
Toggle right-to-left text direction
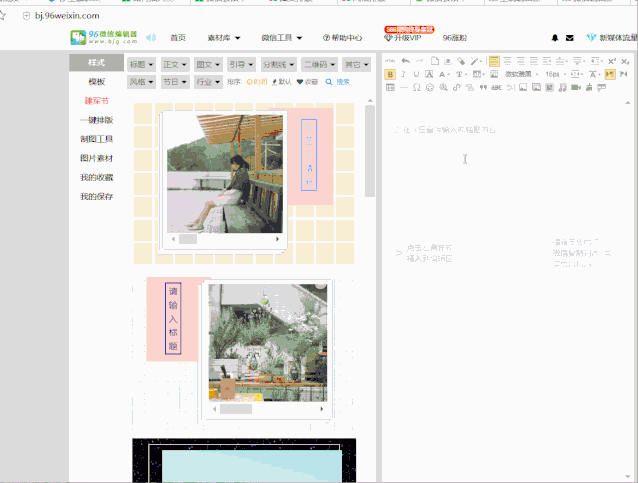click(x=623, y=74)
